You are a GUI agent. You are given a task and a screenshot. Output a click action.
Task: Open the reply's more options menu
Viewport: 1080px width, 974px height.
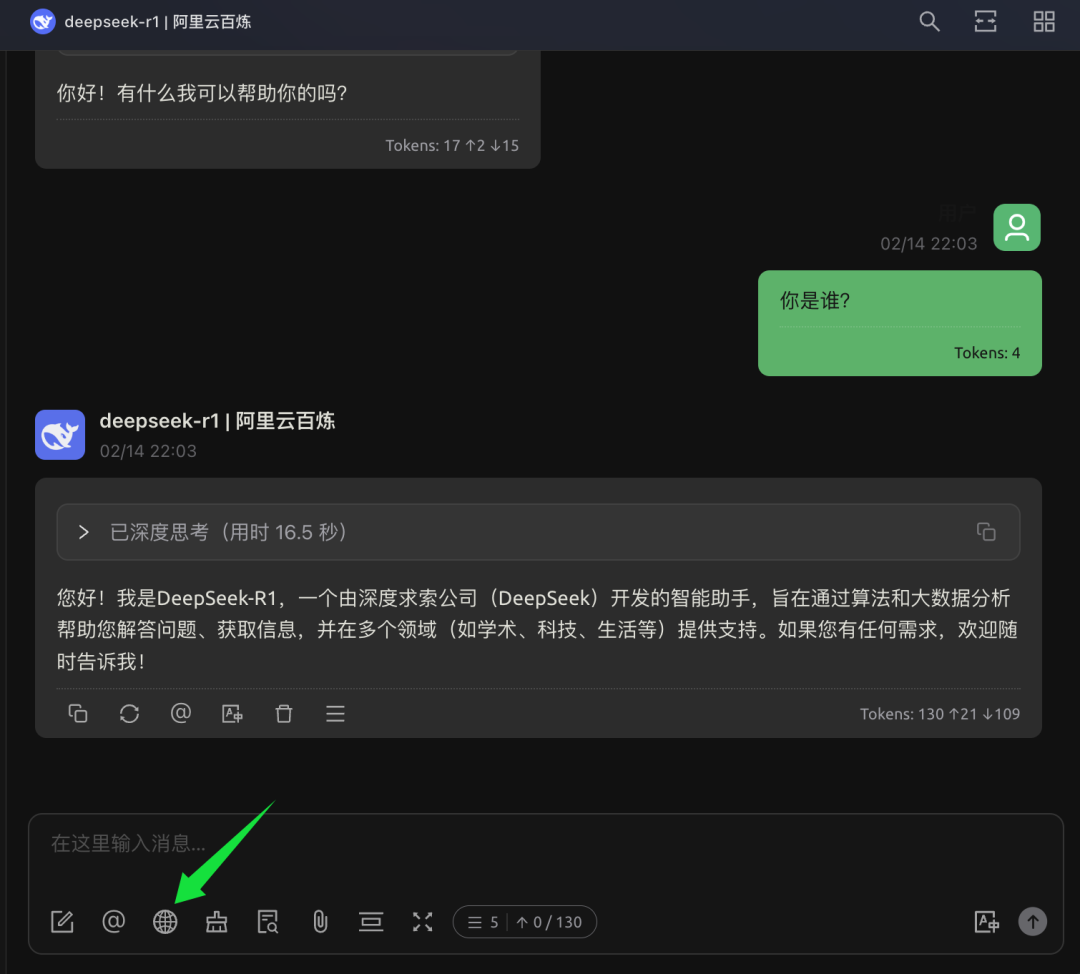pyautogui.click(x=335, y=714)
